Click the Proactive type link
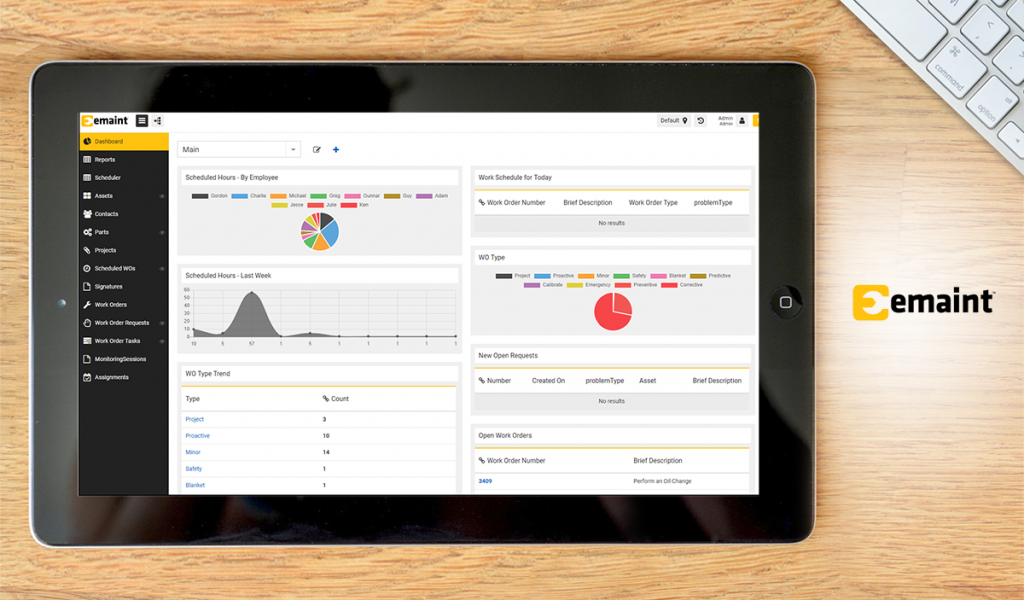This screenshot has width=1024, height=600. click(198, 435)
